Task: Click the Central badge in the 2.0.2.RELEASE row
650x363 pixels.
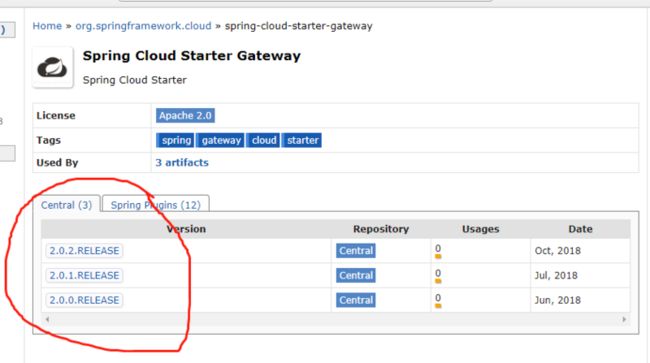Action: (356, 251)
